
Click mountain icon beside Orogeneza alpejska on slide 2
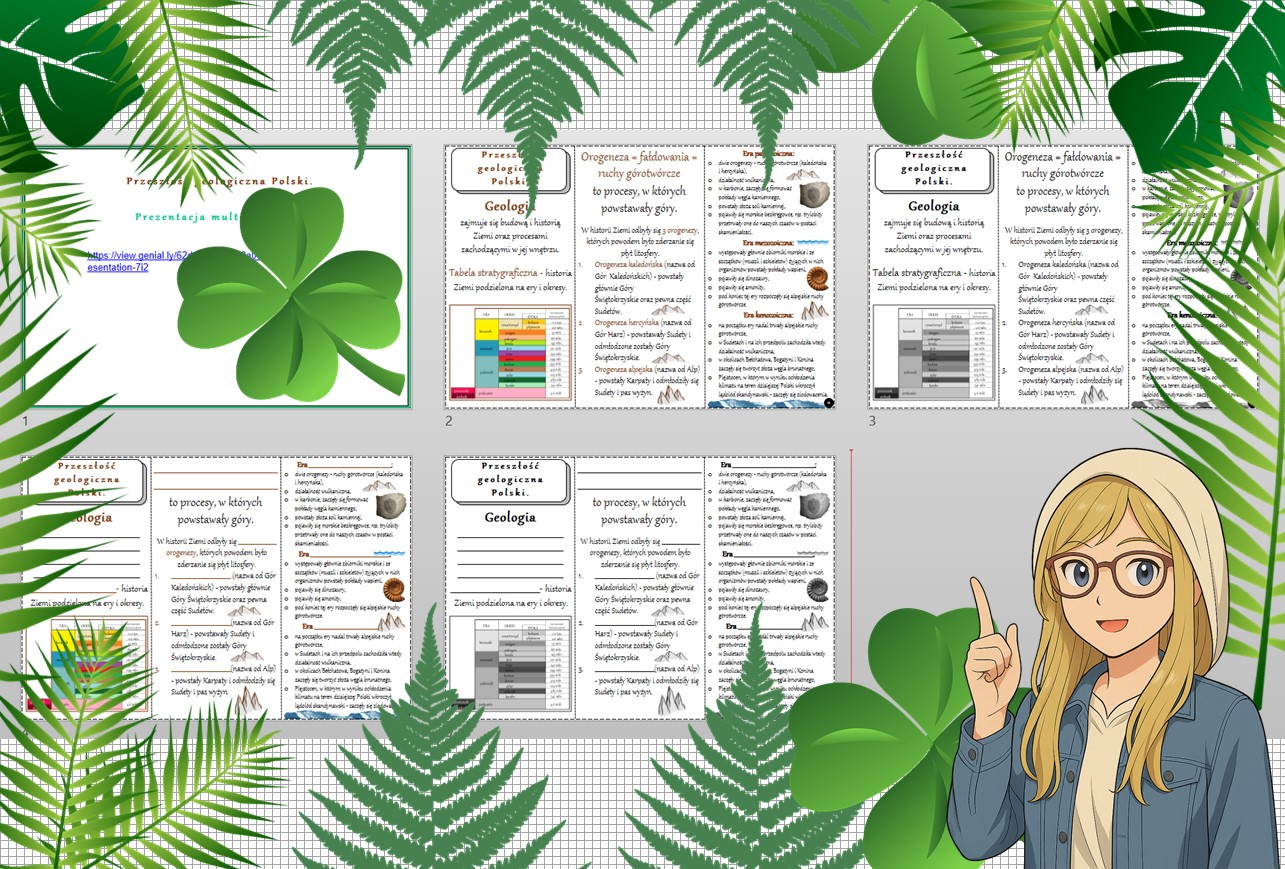(x=667, y=393)
